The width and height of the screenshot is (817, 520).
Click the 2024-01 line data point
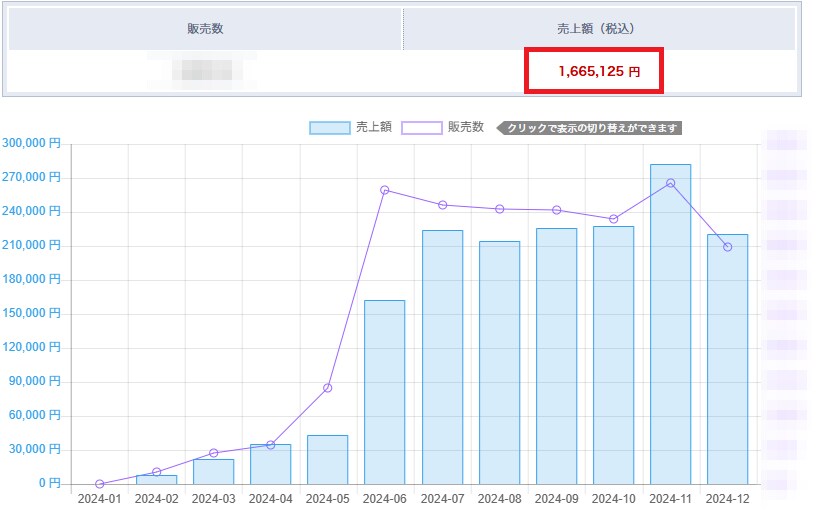tap(100, 484)
